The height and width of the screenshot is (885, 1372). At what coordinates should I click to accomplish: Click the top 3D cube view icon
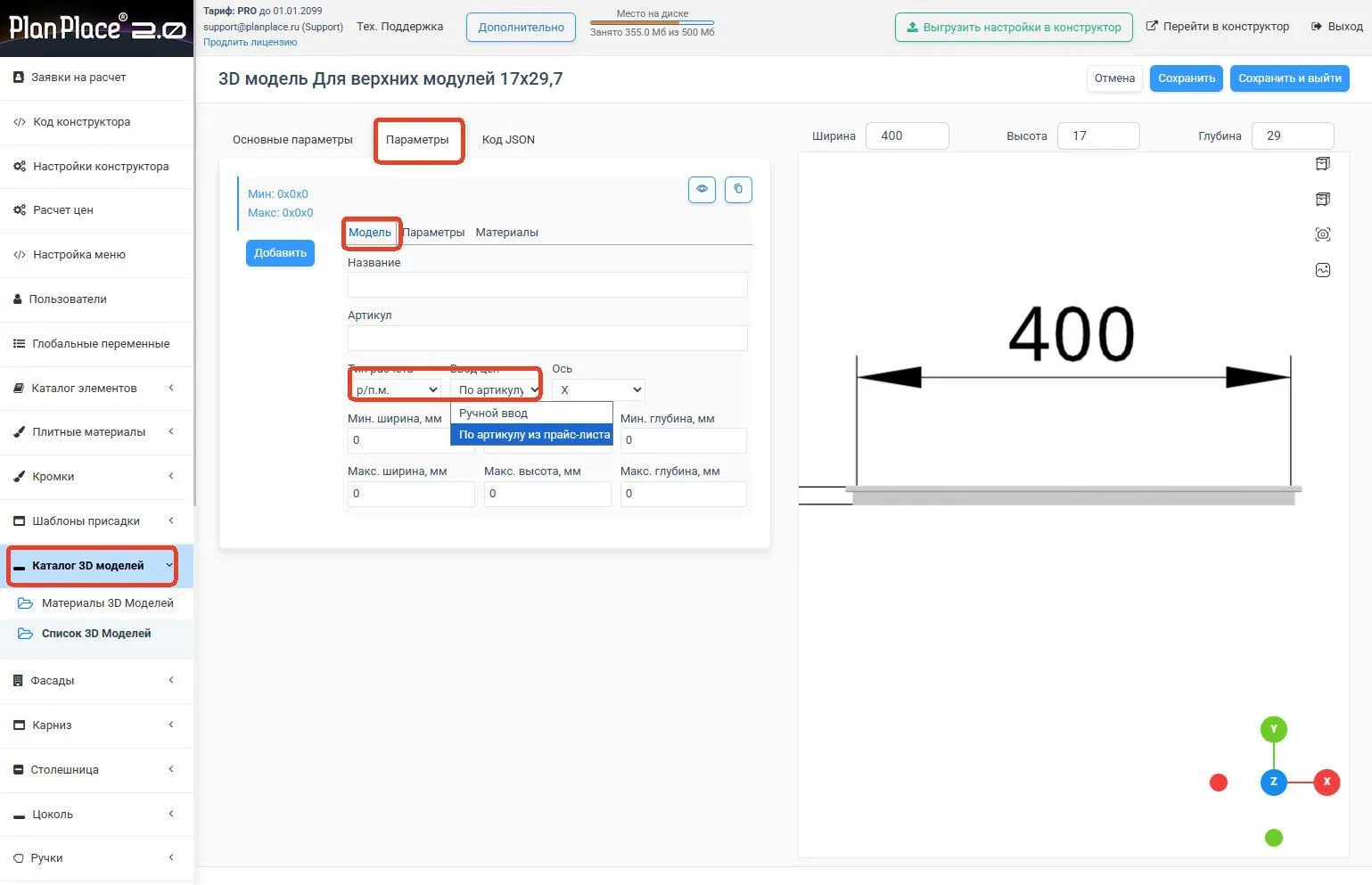[1323, 164]
